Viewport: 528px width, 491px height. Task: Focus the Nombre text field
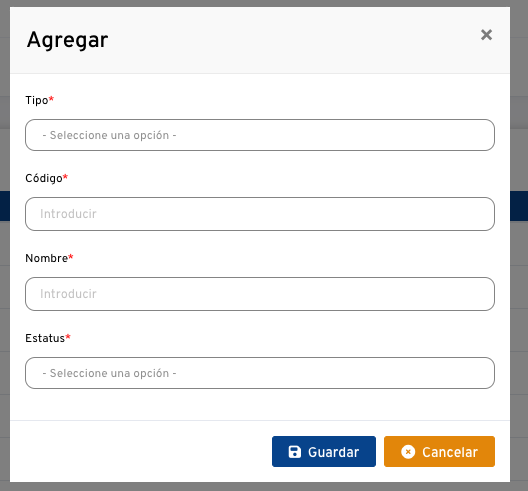[x=260, y=294]
